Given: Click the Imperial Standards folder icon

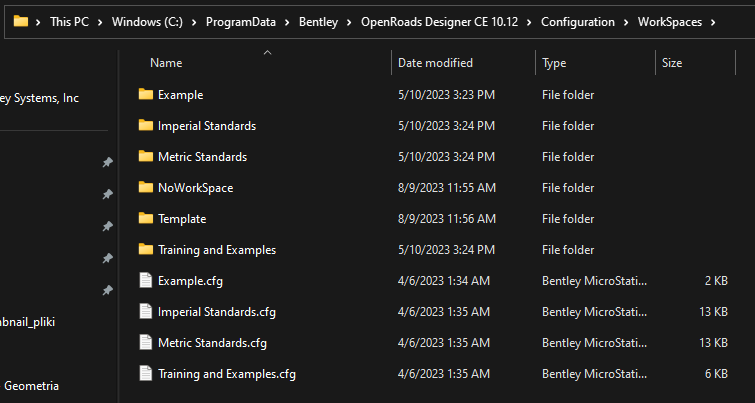Looking at the screenshot, I should point(145,126).
